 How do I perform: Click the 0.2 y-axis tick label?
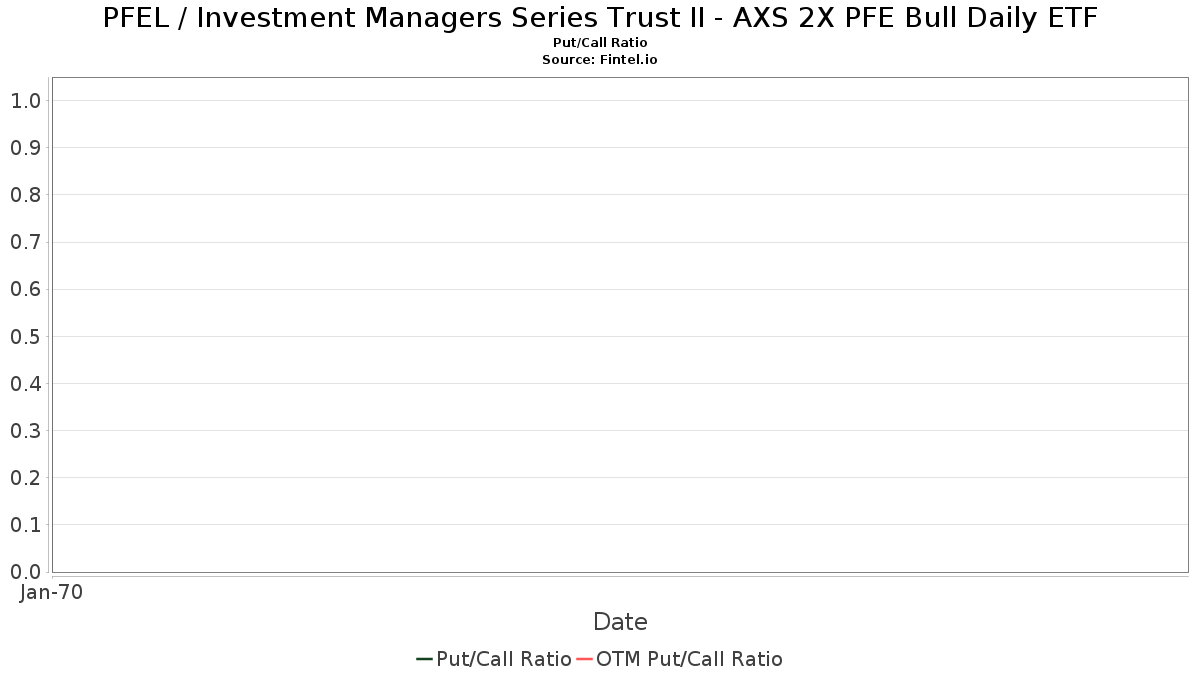[25, 478]
